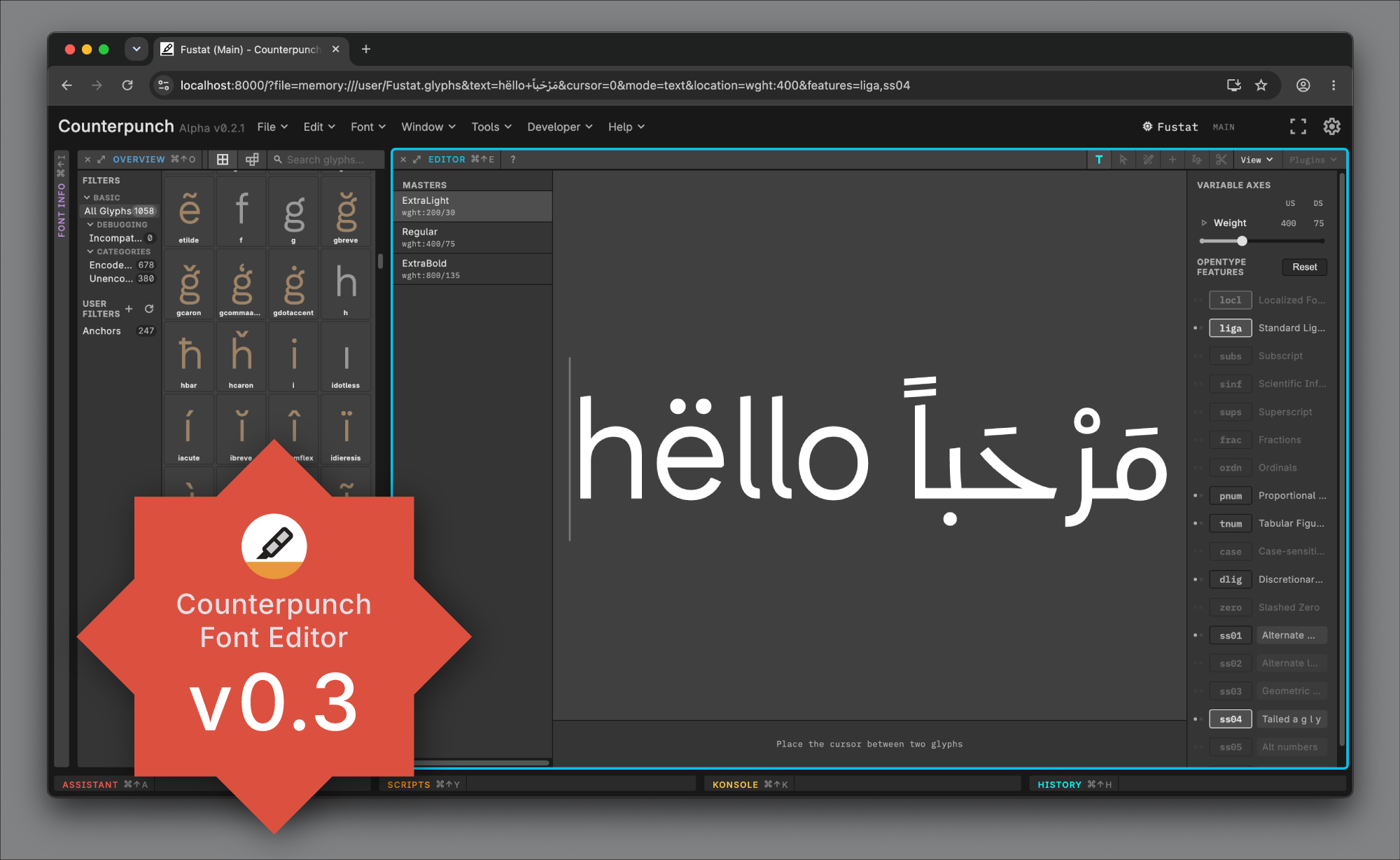This screenshot has width=1400, height=860.
Task: Toggle the tnum feature tag
Action: (1231, 524)
